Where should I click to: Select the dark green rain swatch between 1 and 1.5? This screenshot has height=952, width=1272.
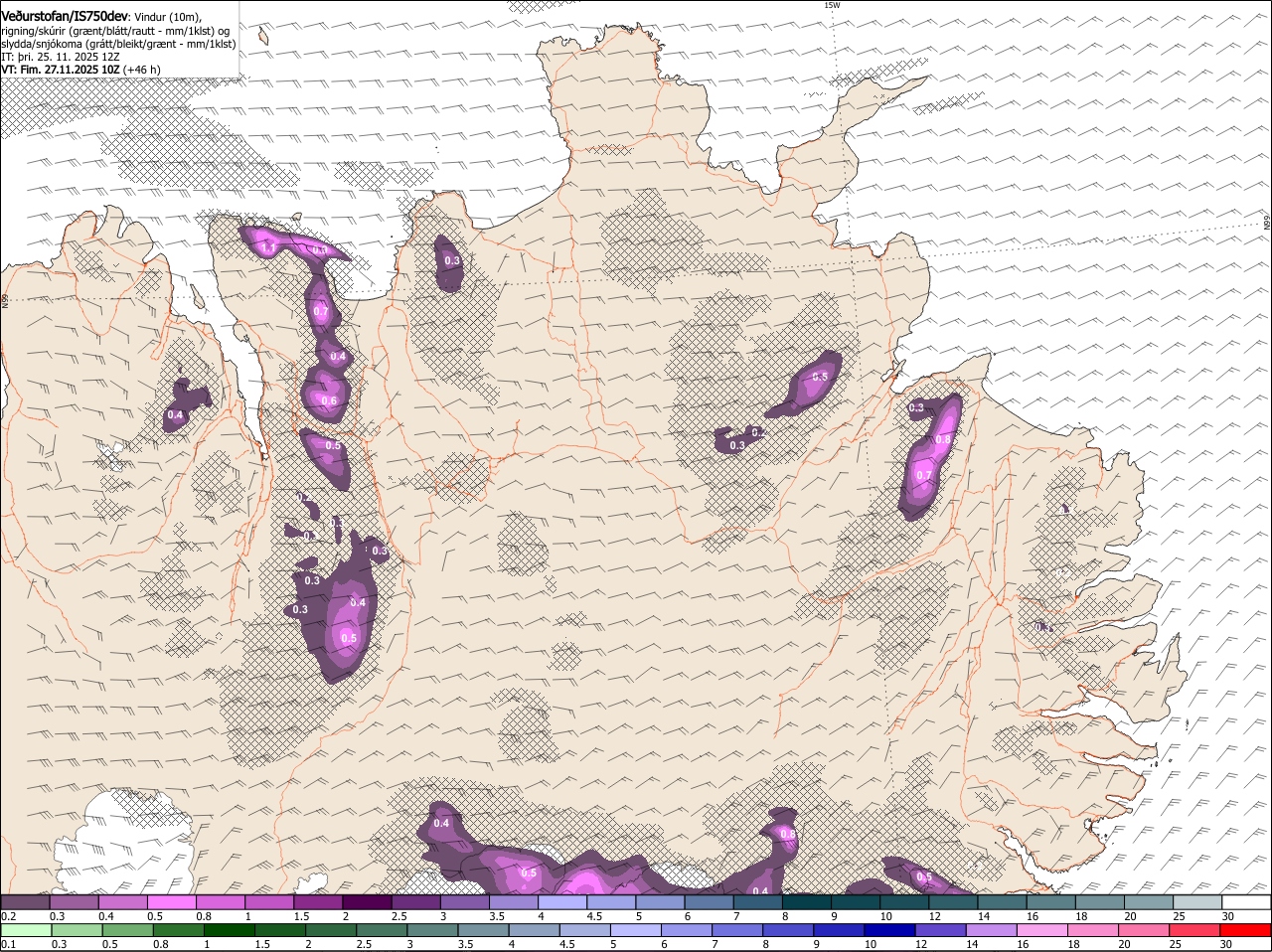click(x=230, y=931)
